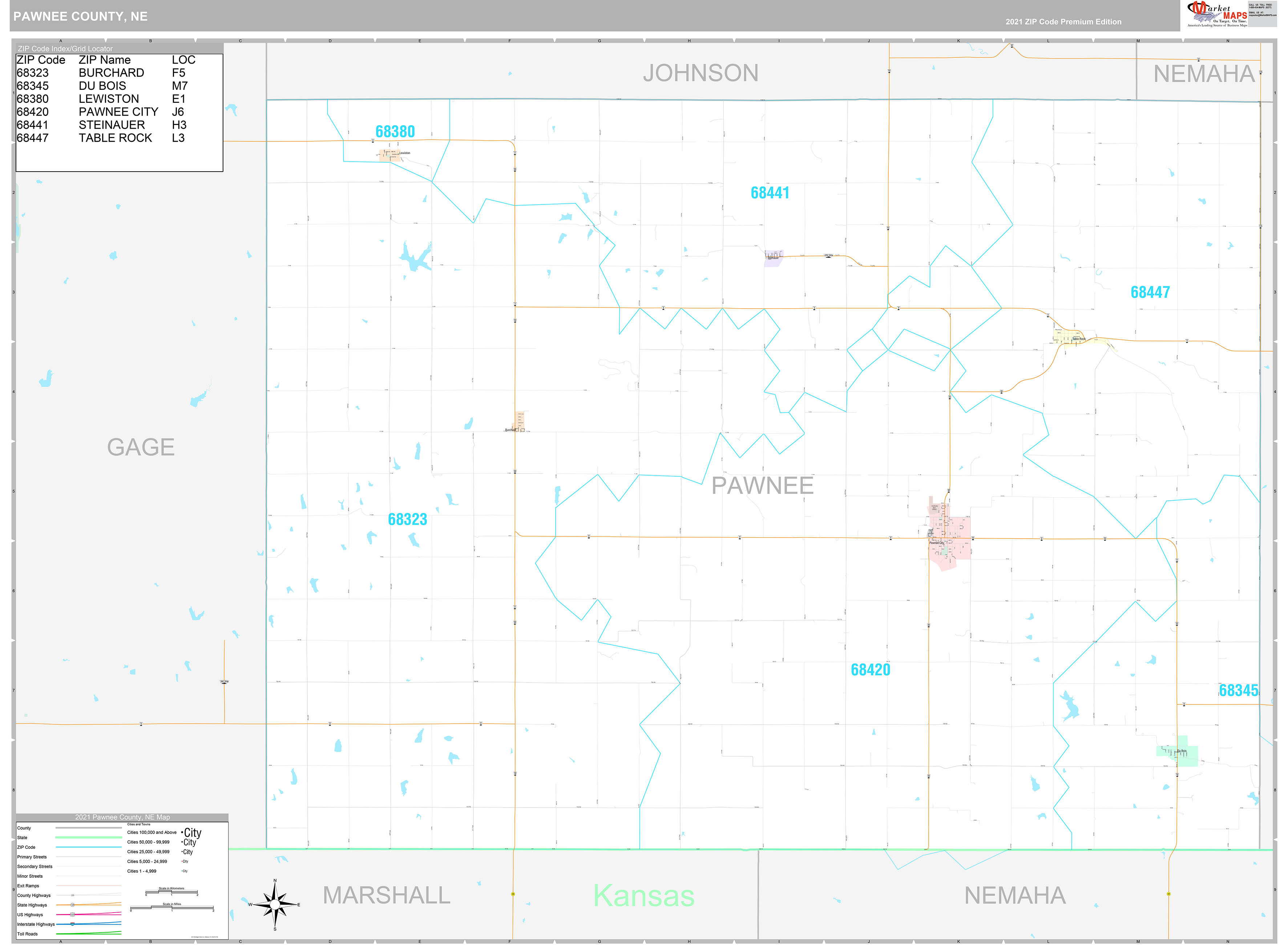Screen dimensions: 1288x945
Task: Click the 2021 ZIP Code Premium Edition label
Action: tap(1065, 22)
